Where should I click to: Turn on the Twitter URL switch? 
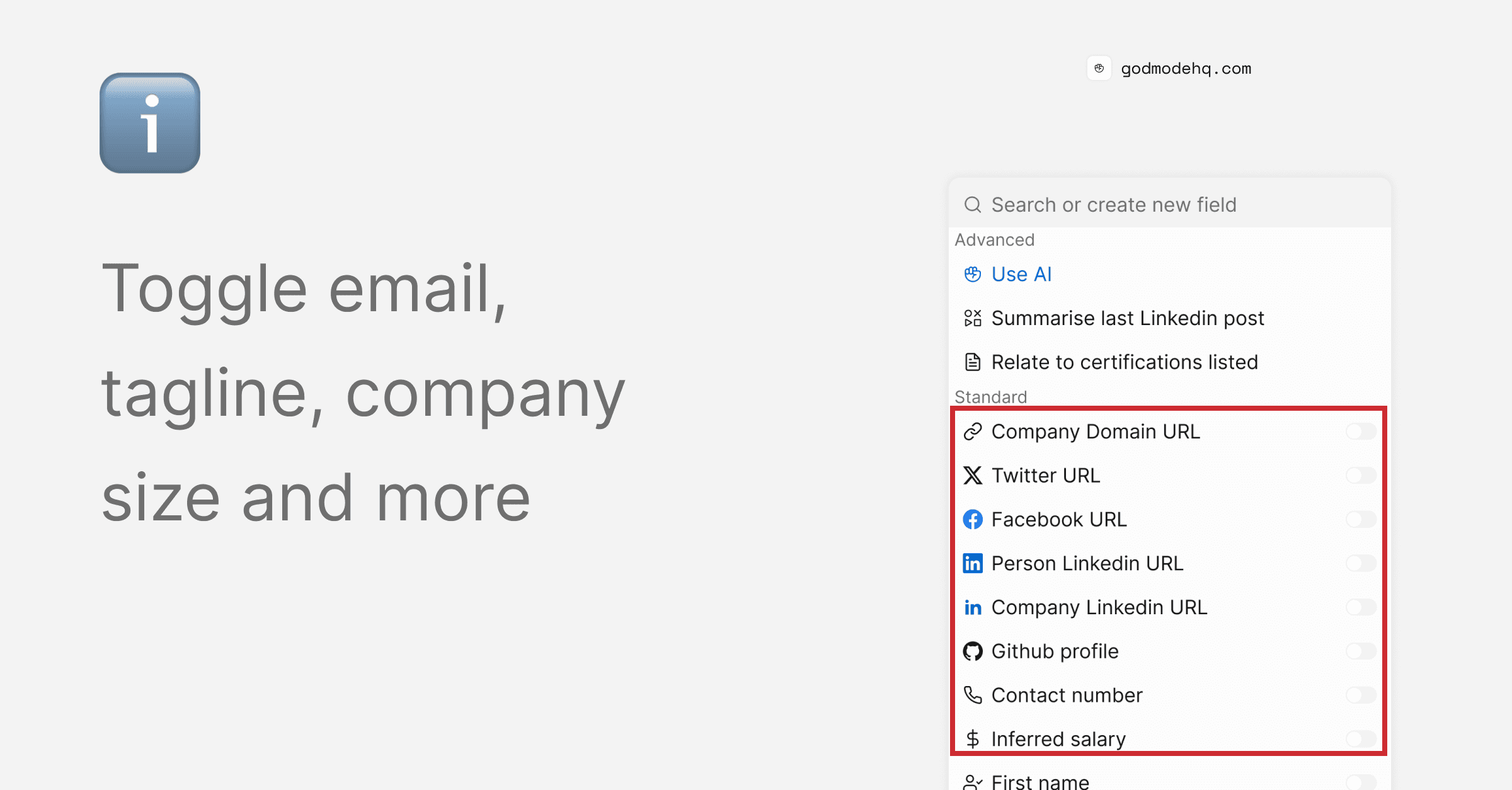pos(1360,476)
